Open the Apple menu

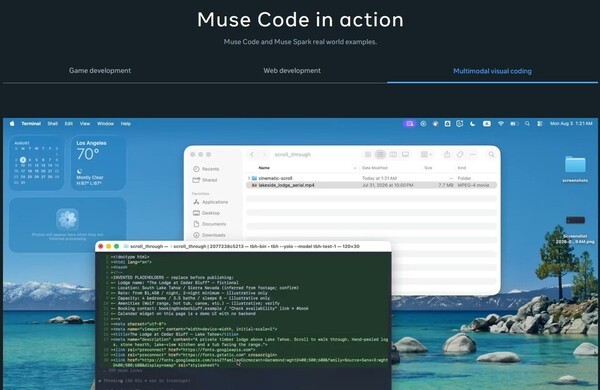point(12,124)
